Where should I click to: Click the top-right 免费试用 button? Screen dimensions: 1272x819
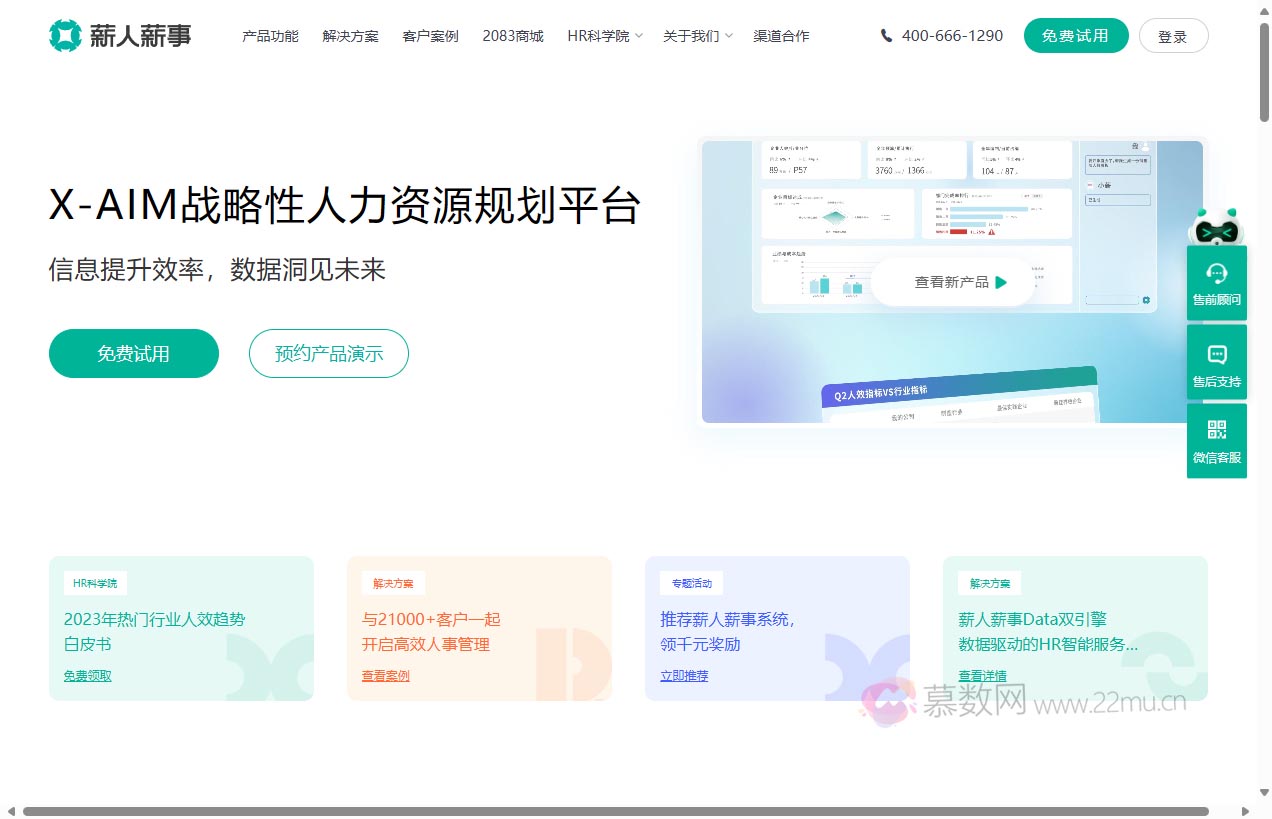point(1075,36)
